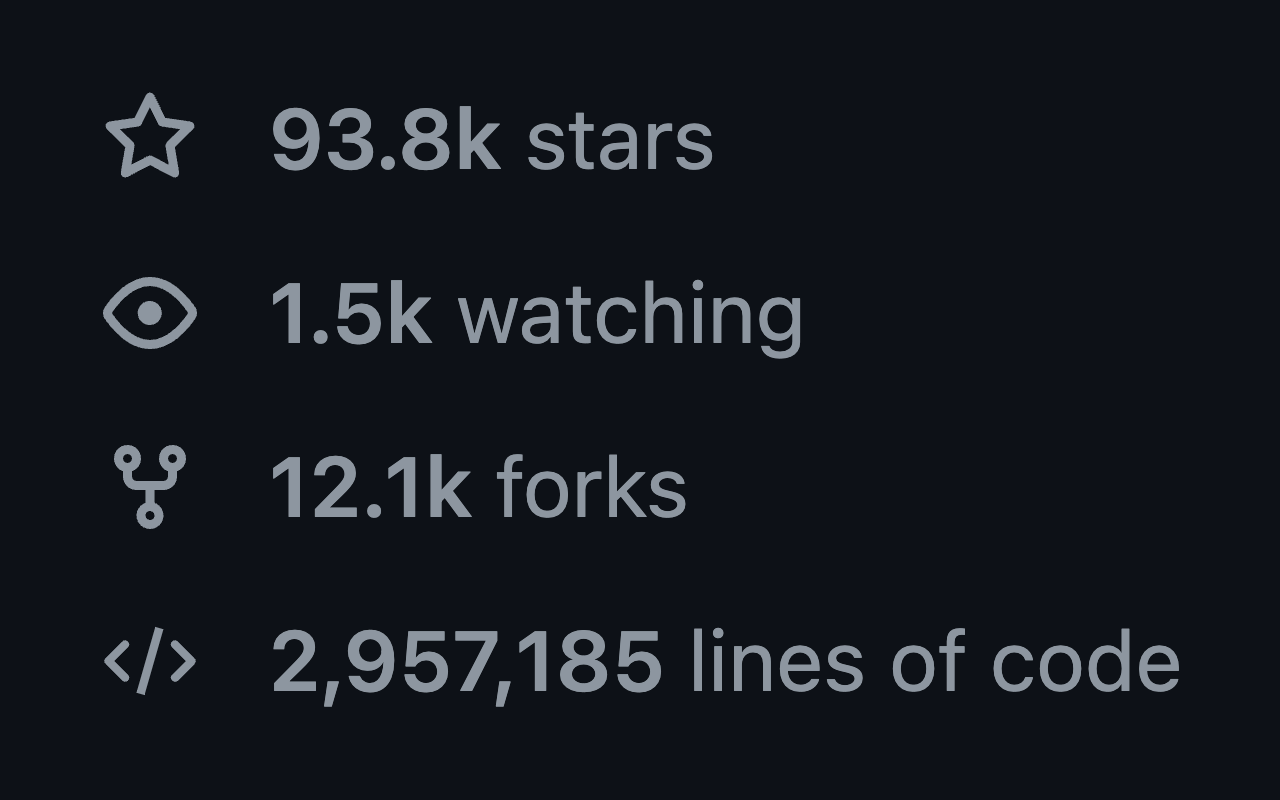This screenshot has width=1280, height=800.
Task: Select the 2,957,185 lines figure
Action: pyautogui.click(x=466, y=662)
